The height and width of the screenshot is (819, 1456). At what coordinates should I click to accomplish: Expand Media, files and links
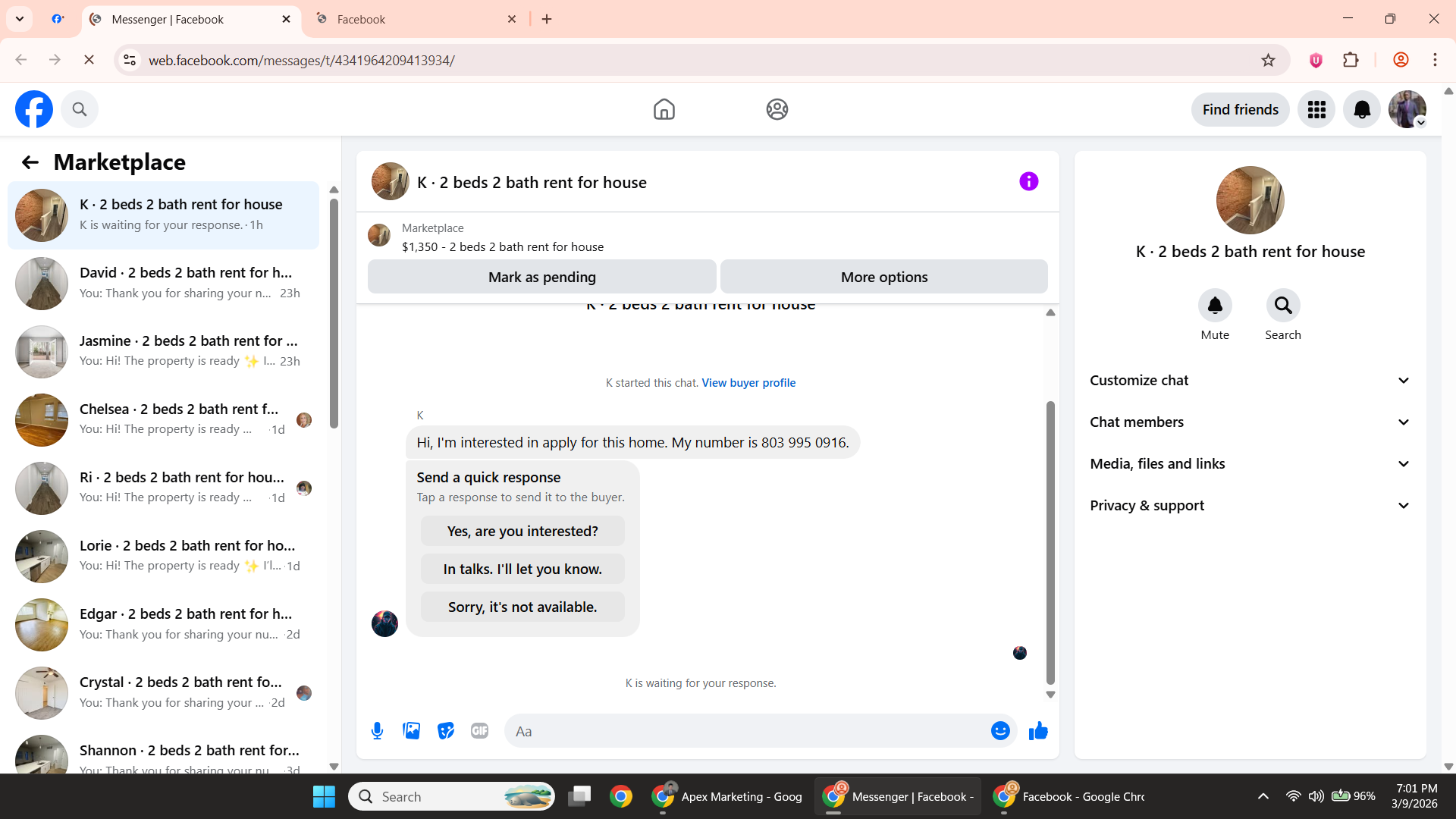1250,464
